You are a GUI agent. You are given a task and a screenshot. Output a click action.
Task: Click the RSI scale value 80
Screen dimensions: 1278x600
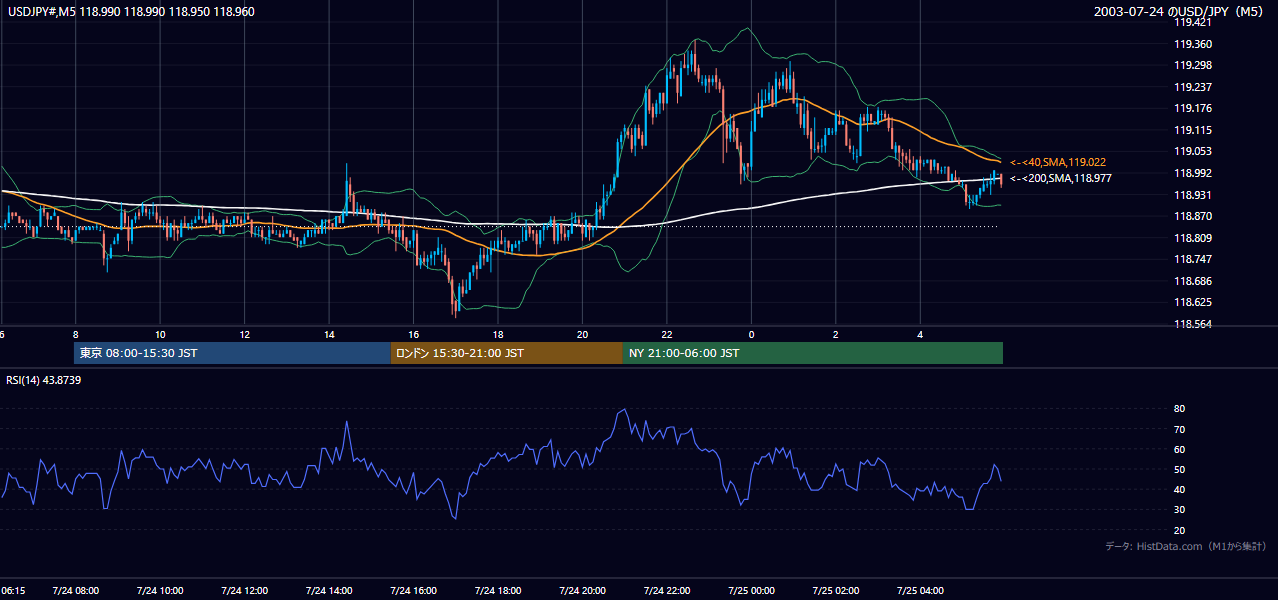[x=1180, y=409]
